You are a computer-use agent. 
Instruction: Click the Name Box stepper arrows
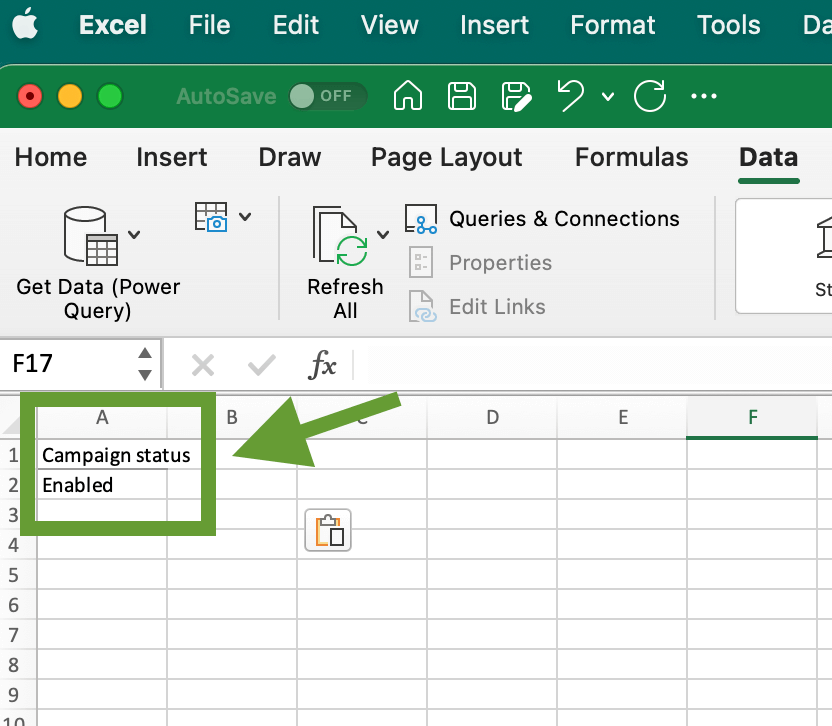point(145,364)
